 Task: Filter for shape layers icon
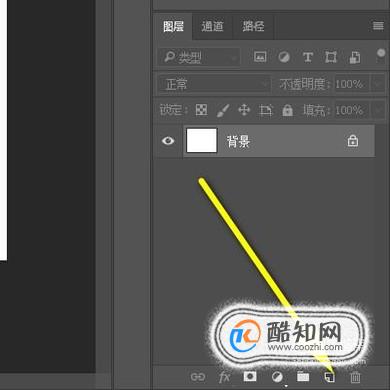point(331,57)
